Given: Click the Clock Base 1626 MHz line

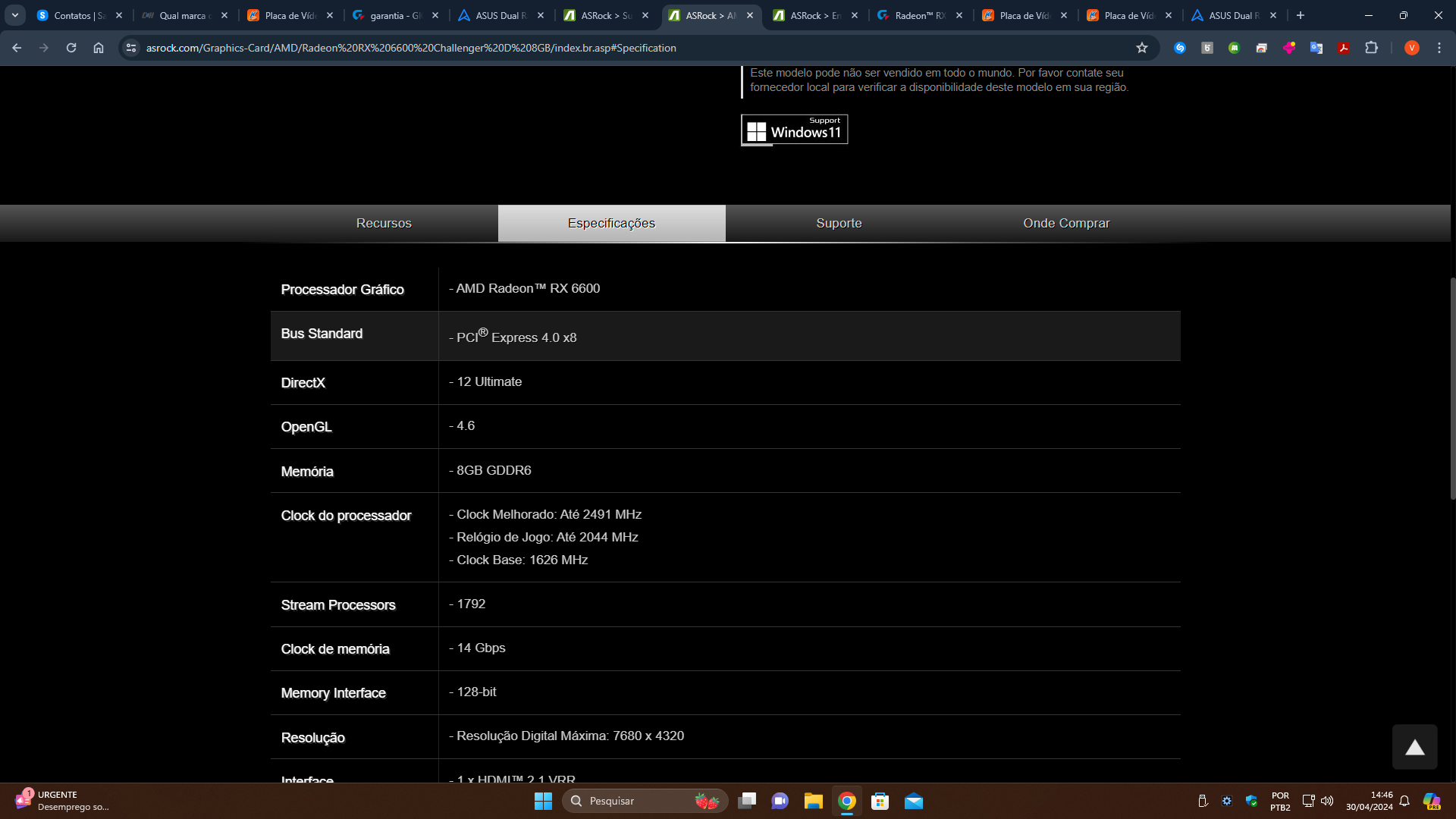Looking at the screenshot, I should 519,560.
